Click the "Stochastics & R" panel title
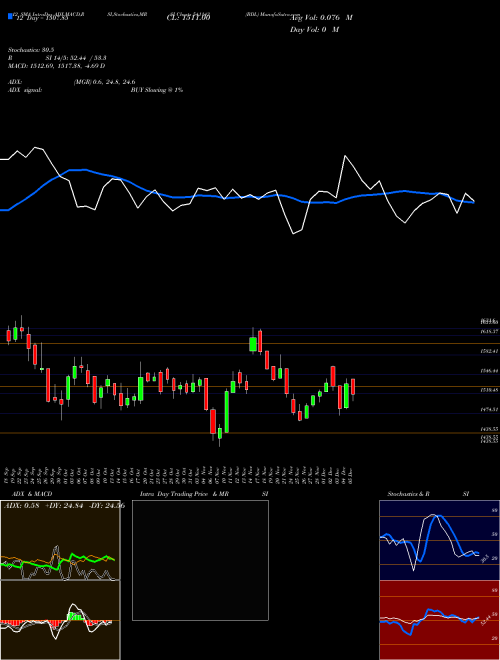This screenshot has width=500, height=660. pos(408,494)
